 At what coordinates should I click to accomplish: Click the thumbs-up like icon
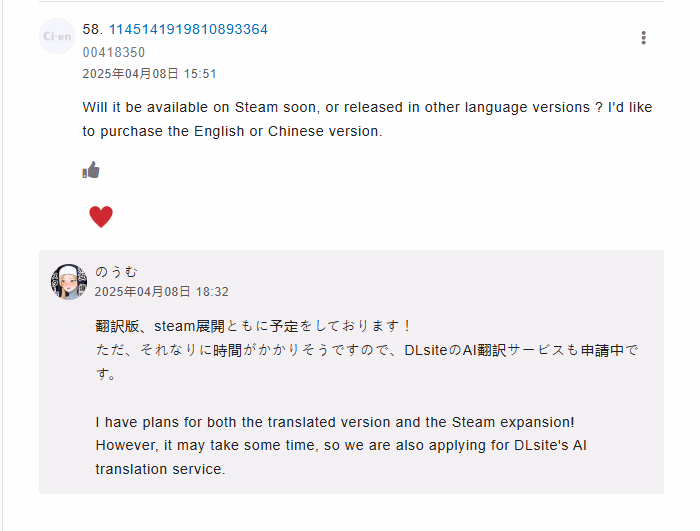91,170
